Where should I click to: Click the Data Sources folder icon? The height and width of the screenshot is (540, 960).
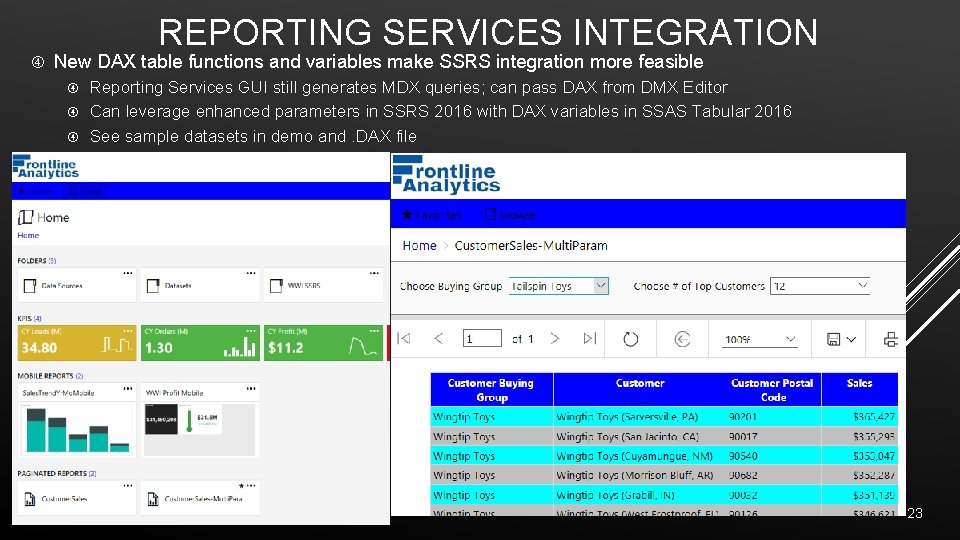pos(29,285)
